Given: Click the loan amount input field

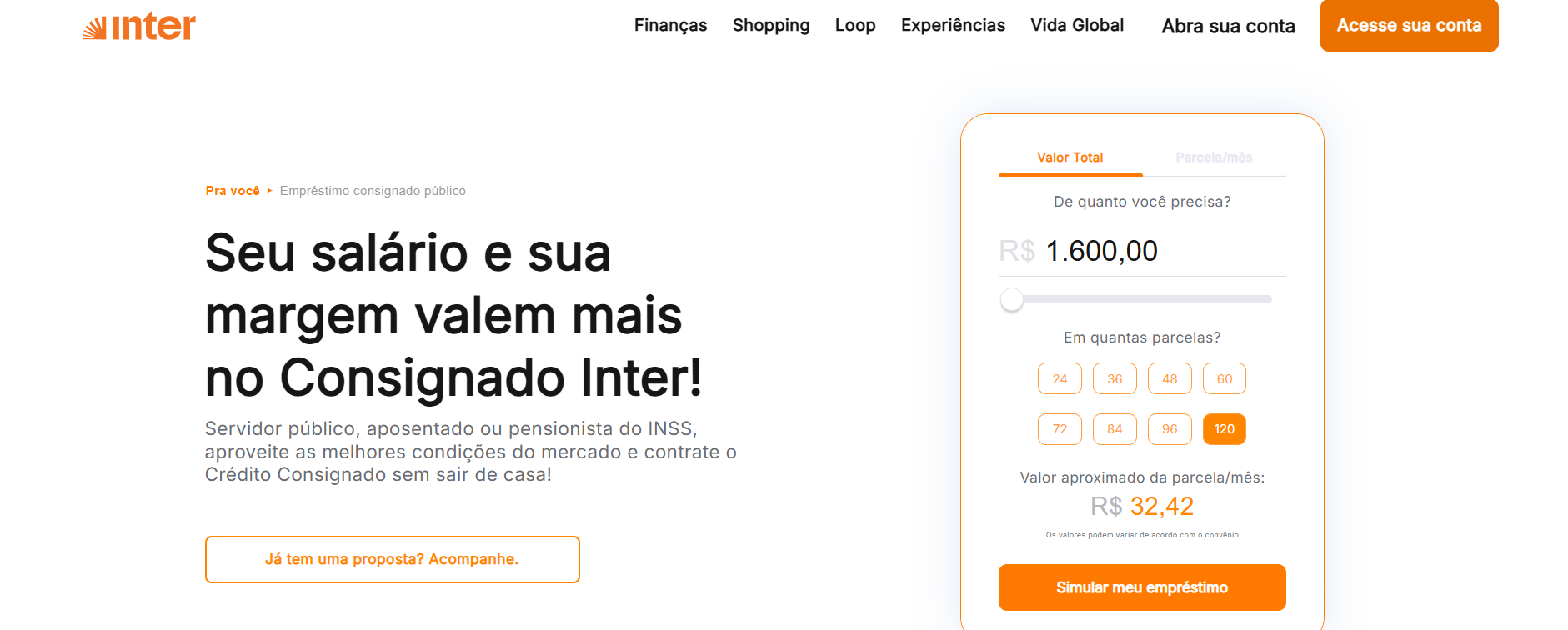Looking at the screenshot, I should pos(1159,251).
